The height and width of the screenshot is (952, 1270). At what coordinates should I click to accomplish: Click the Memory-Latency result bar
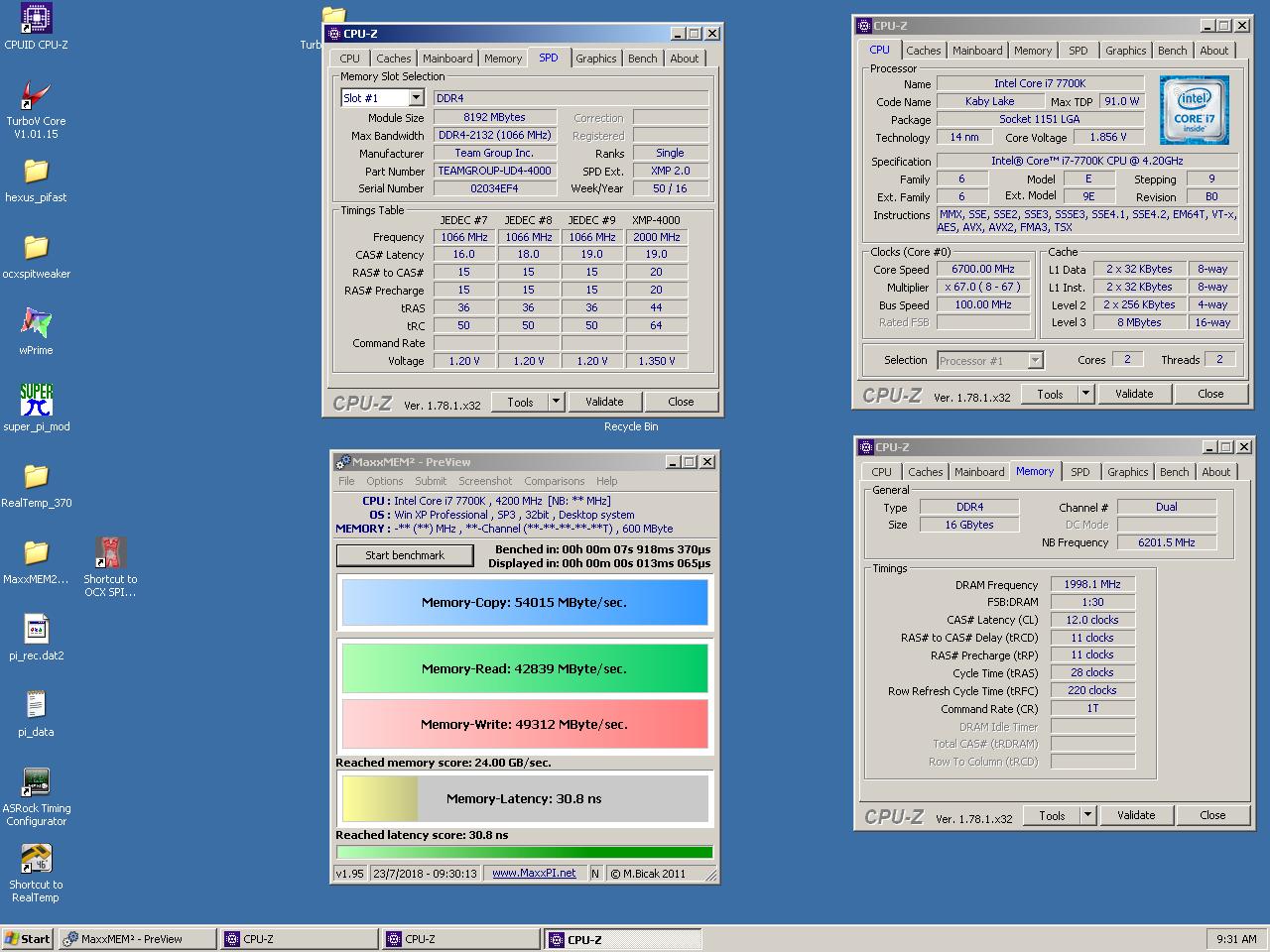pos(525,798)
